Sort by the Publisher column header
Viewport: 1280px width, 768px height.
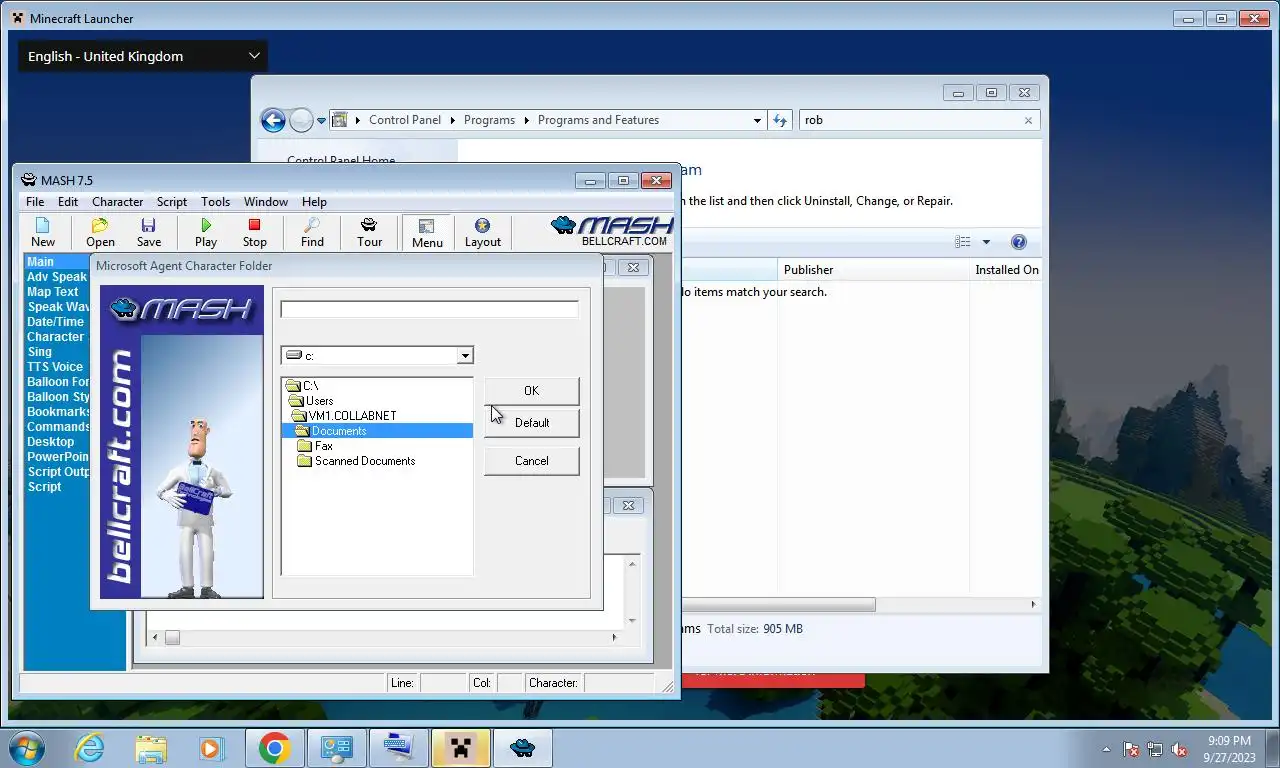click(x=873, y=270)
